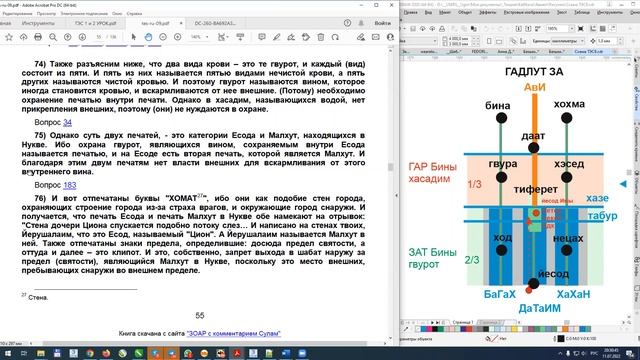Pick the orange swatch in CorelDRAW palette
The height and width of the screenshot is (360, 640).
coord(565,329)
